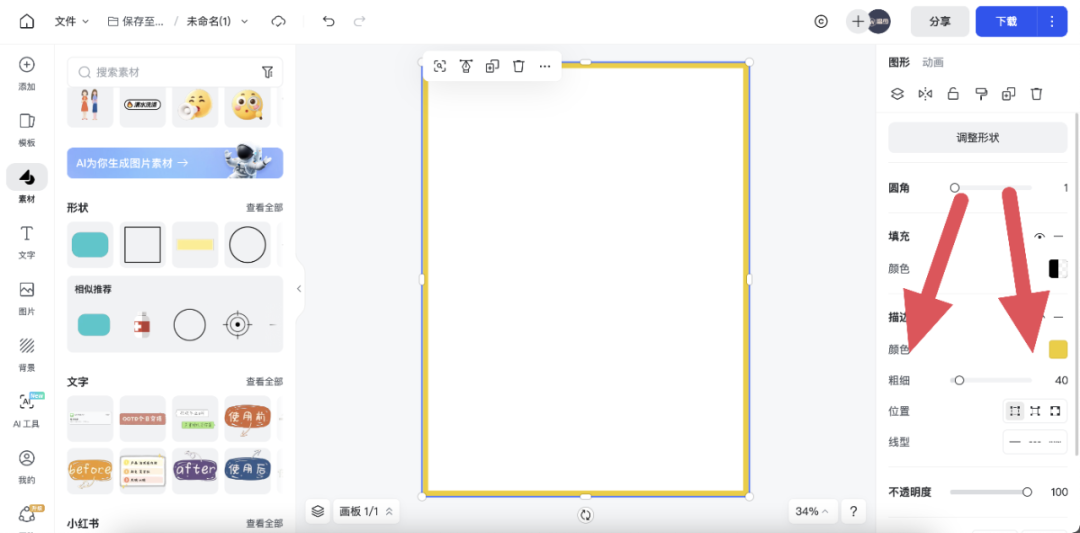Open the 文件 dropdown menu
Image resolution: width=1080 pixels, height=533 pixels.
[71, 21]
